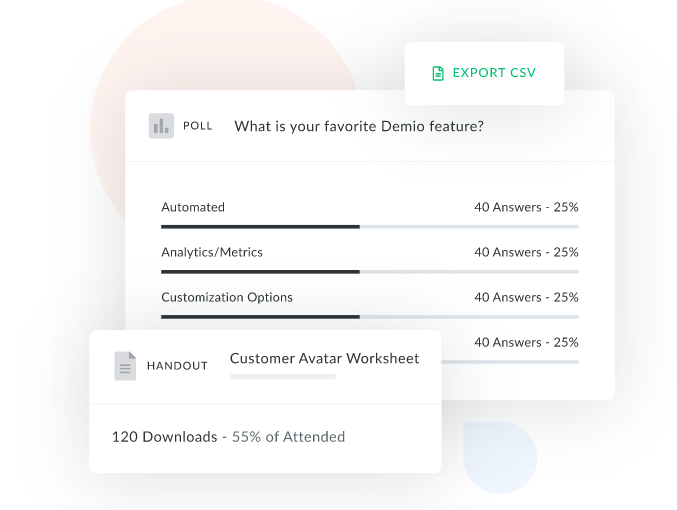677x510 pixels.
Task: Click the Automated progress bar
Action: (369, 227)
